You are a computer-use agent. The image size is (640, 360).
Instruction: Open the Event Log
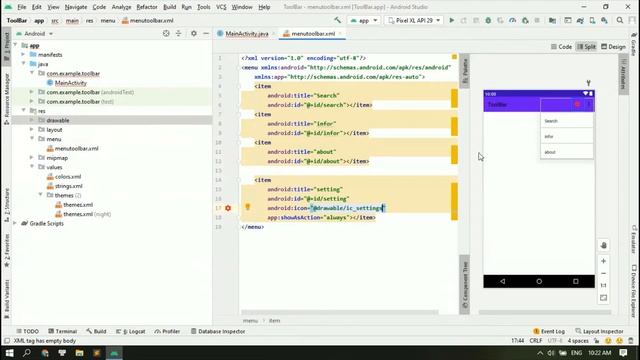(x=549, y=331)
